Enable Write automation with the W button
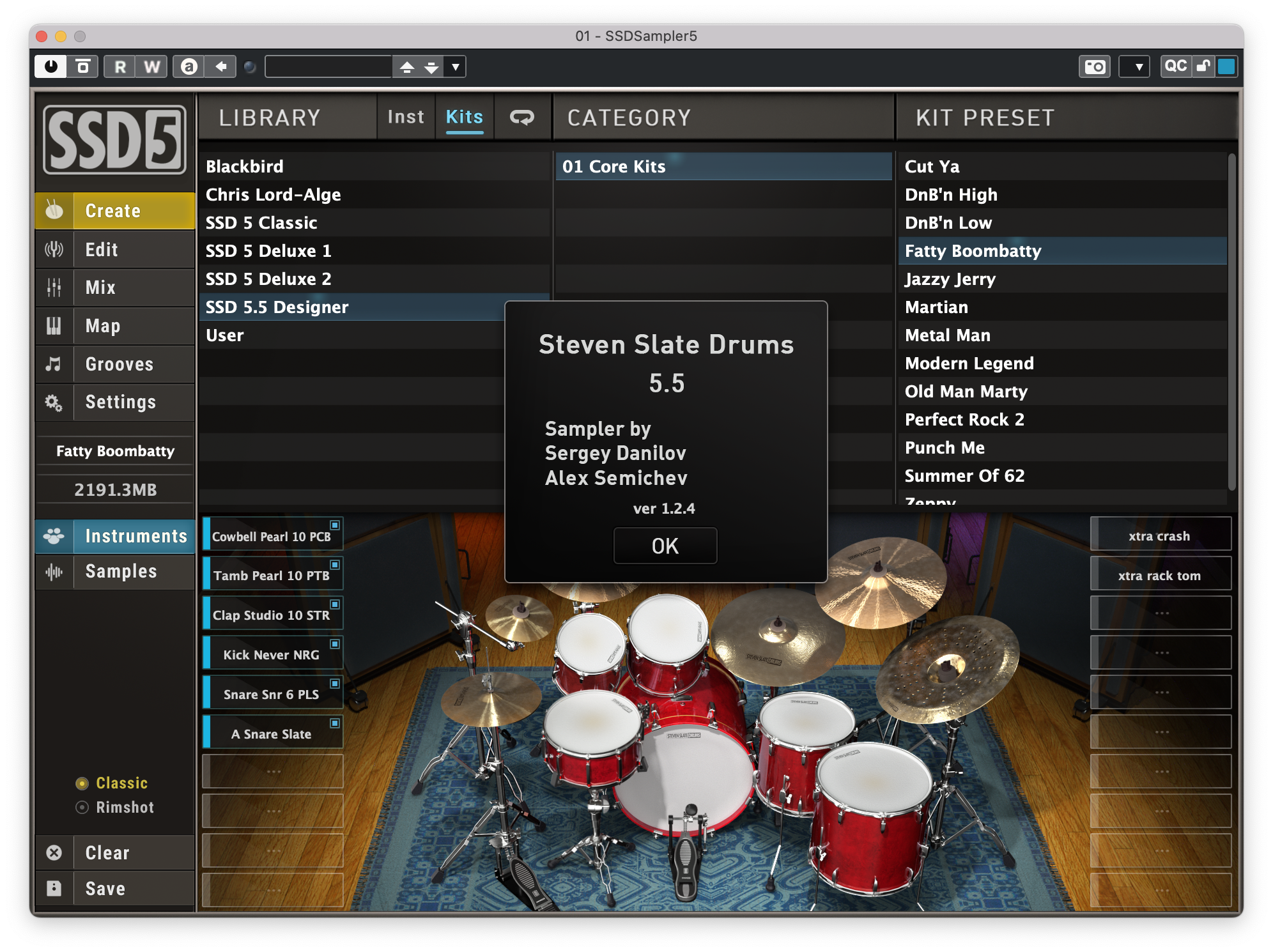Viewport: 1273px width, 952px height. (151, 66)
